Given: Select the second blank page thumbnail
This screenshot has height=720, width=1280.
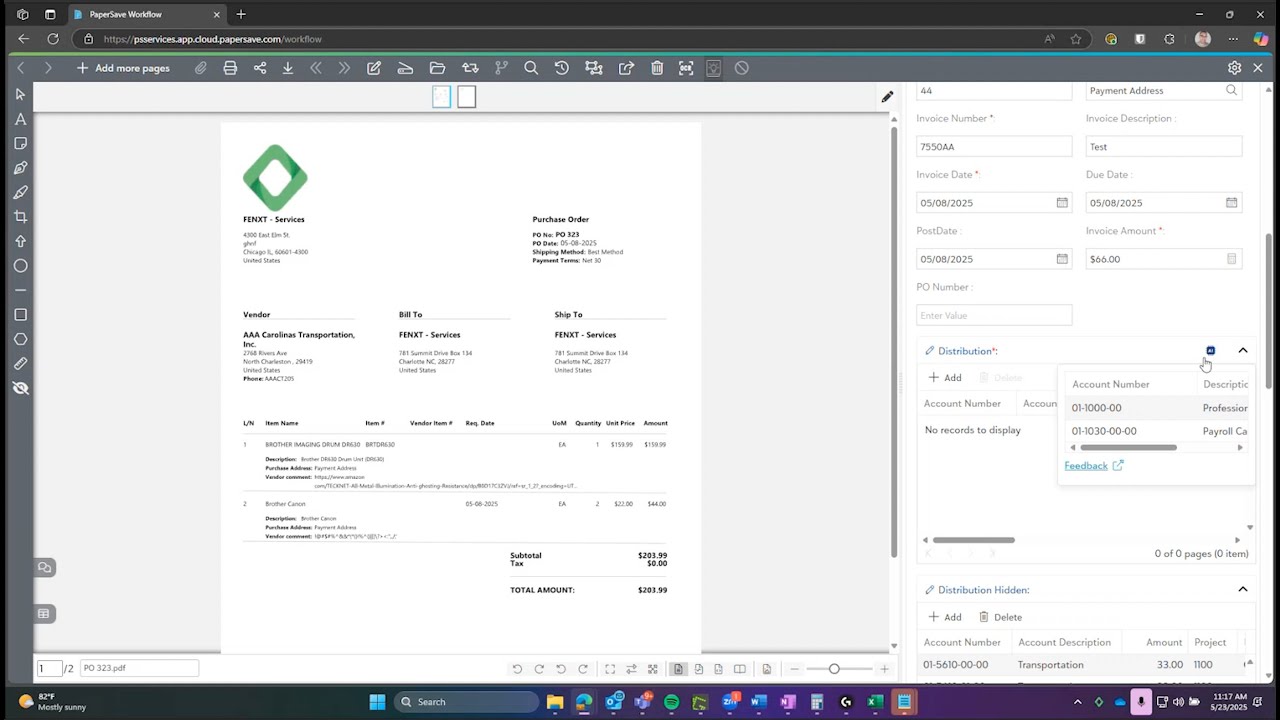Looking at the screenshot, I should click(466, 97).
